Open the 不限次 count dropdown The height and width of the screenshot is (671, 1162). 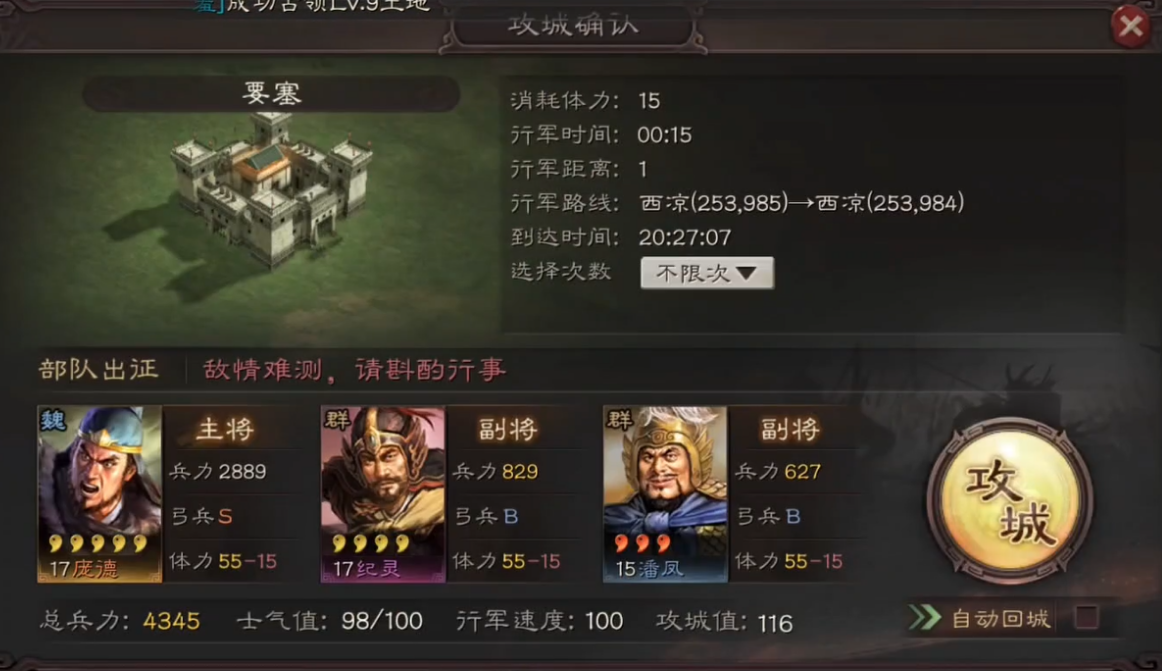pos(707,273)
